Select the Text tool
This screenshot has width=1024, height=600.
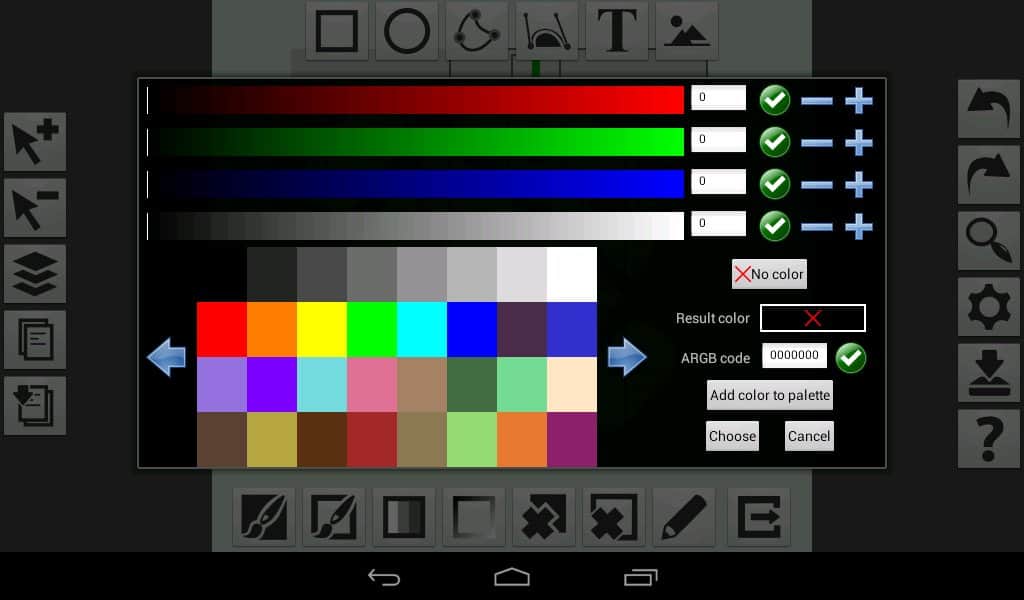616,31
